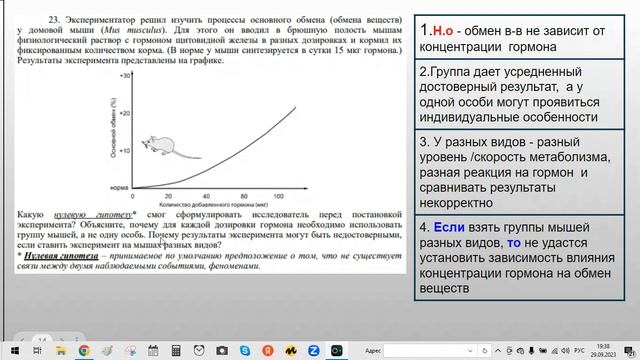Open the microphone tray icon

[531, 351]
